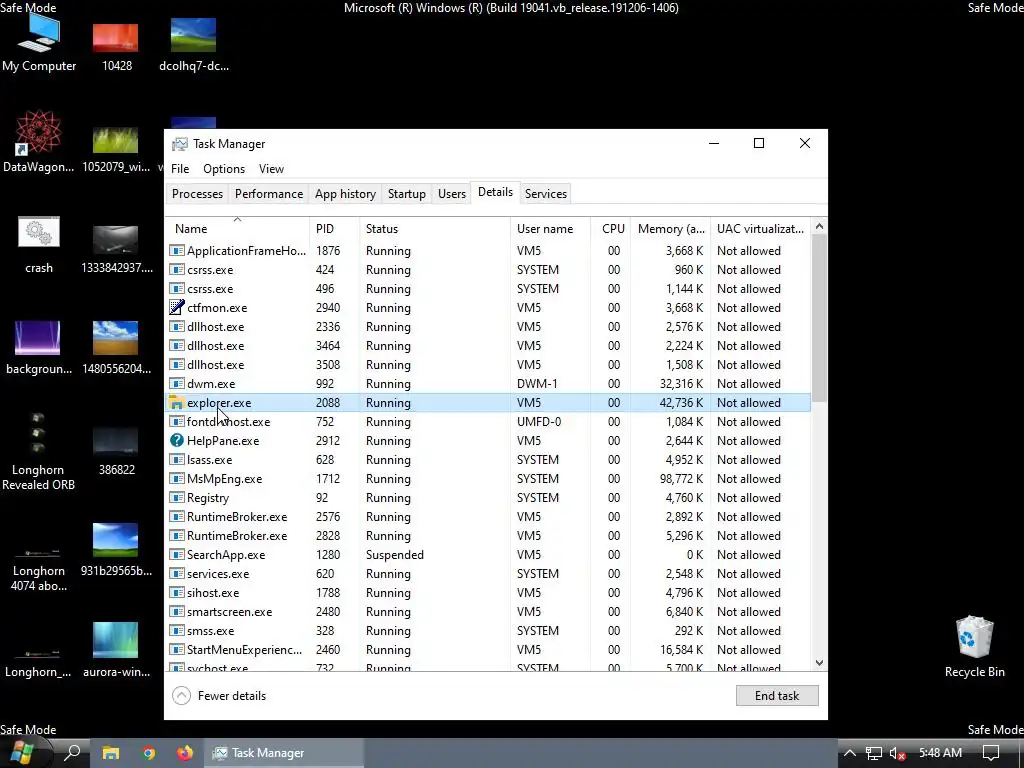Select the smartscreen.exe process
1024x768 pixels.
coord(488,611)
